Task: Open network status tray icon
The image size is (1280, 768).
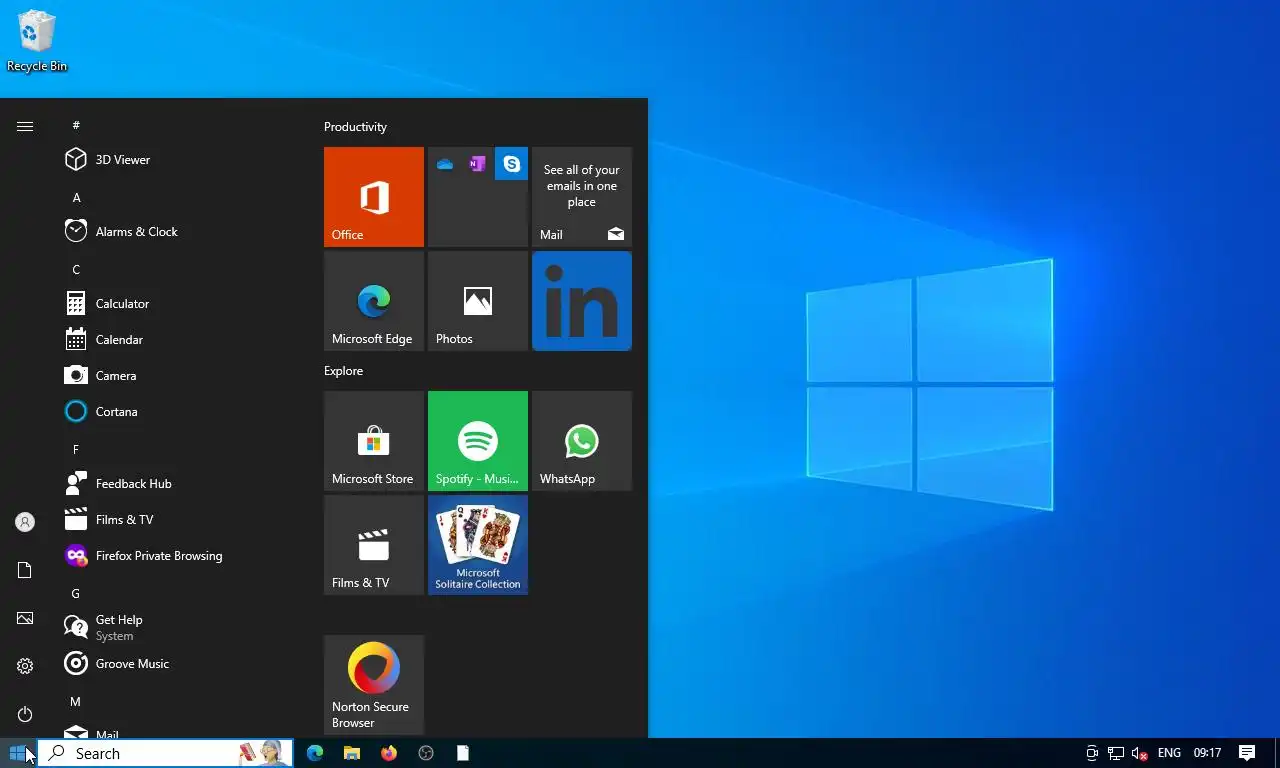Action: (1116, 753)
